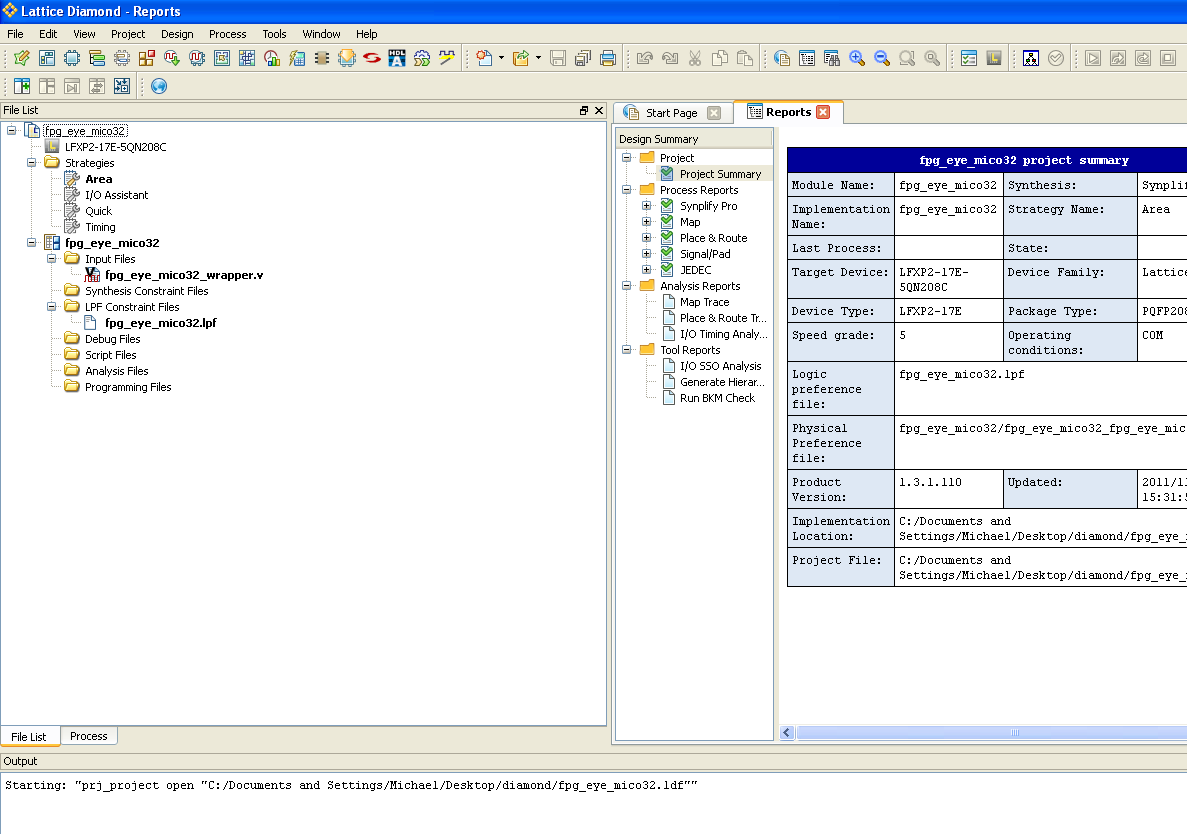Click the report horizontal scrollbar thumb
Viewport: 1187px width, 834px height.
pos(1015,733)
